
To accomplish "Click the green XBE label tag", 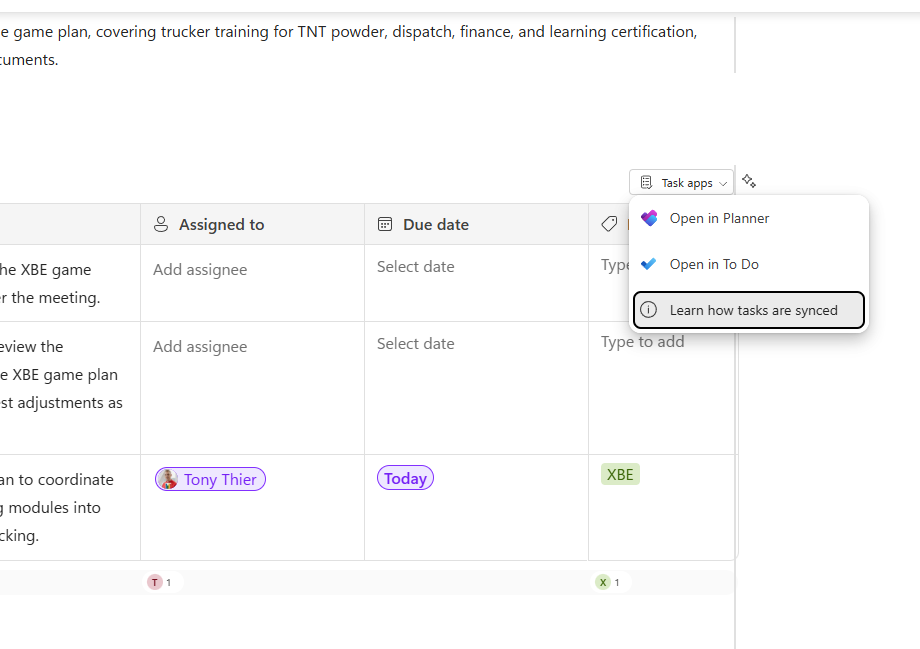I will click(x=620, y=475).
